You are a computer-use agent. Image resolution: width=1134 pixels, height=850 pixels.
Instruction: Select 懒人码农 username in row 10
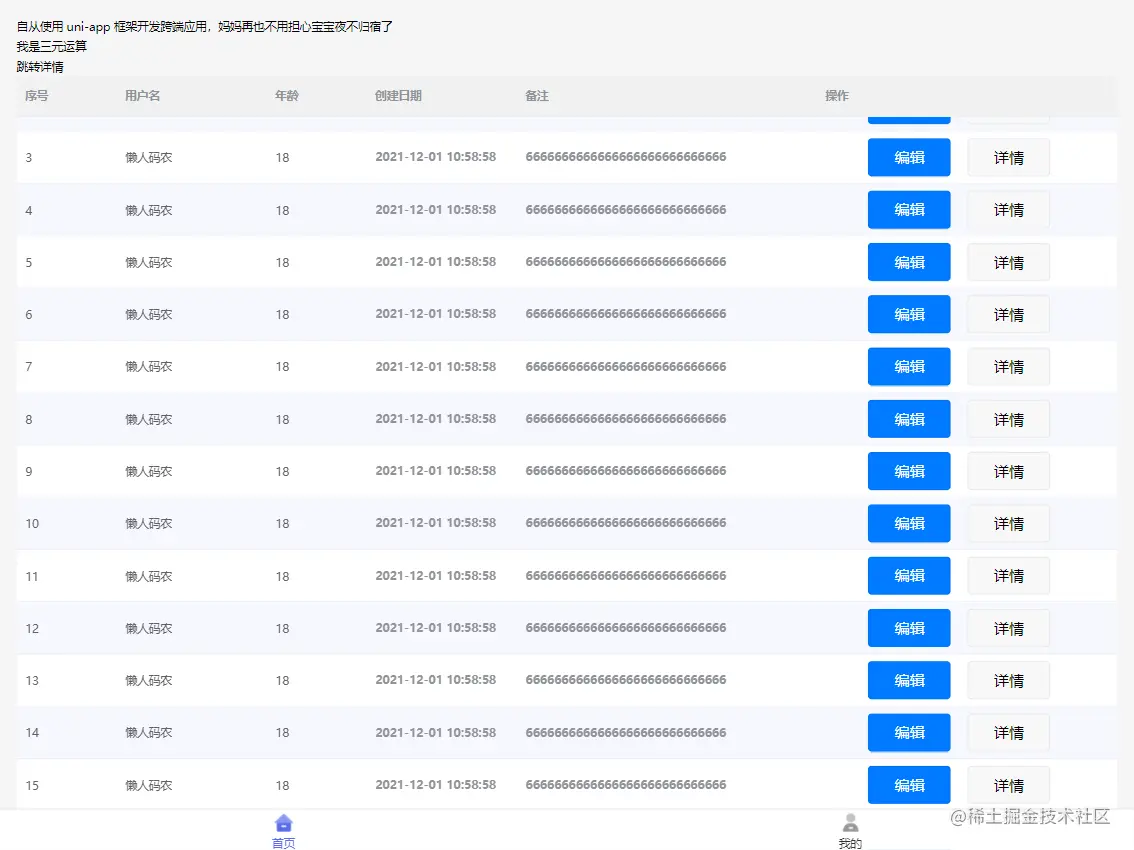pos(148,523)
